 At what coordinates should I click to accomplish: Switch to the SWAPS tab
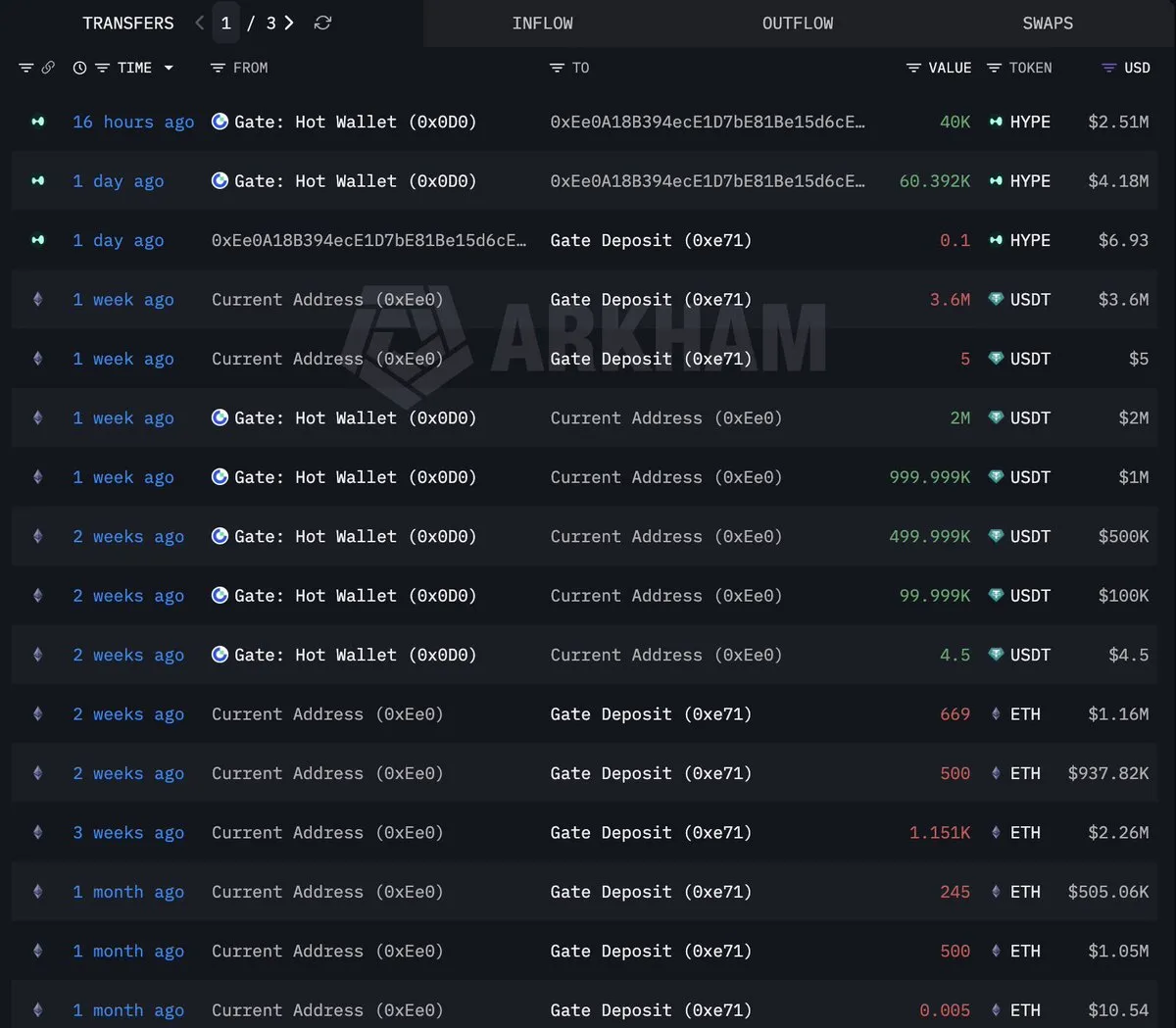click(1048, 24)
